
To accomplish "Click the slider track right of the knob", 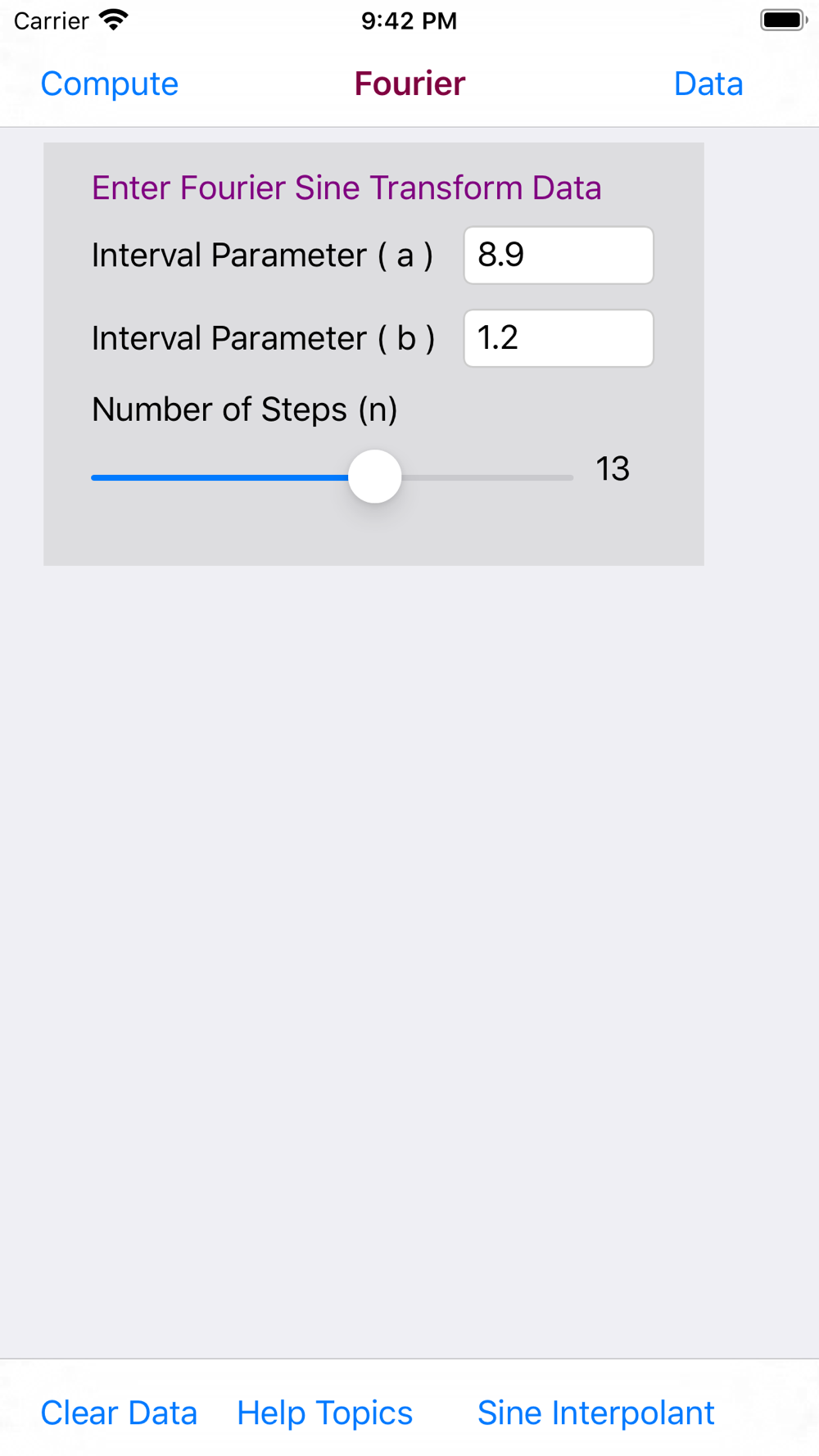I will pyautogui.click(x=487, y=477).
